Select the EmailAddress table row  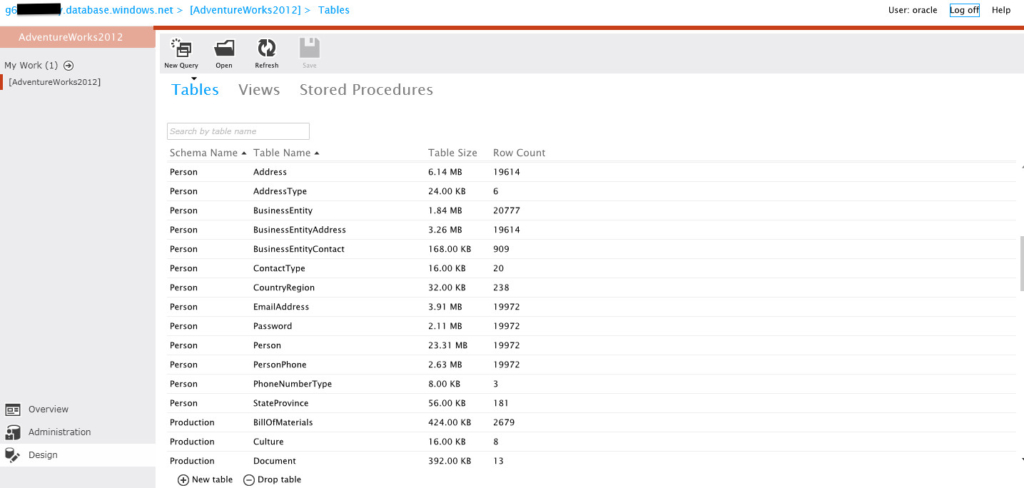tap(592, 306)
